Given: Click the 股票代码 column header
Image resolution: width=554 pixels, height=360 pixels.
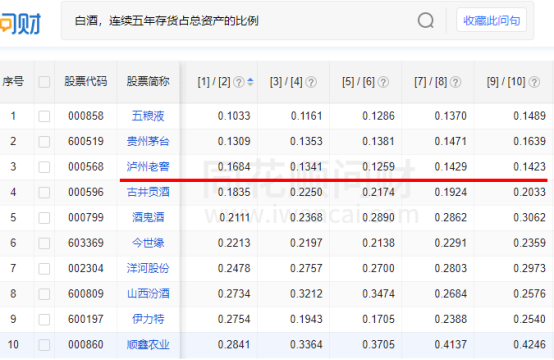Looking at the screenshot, I should (86, 82).
